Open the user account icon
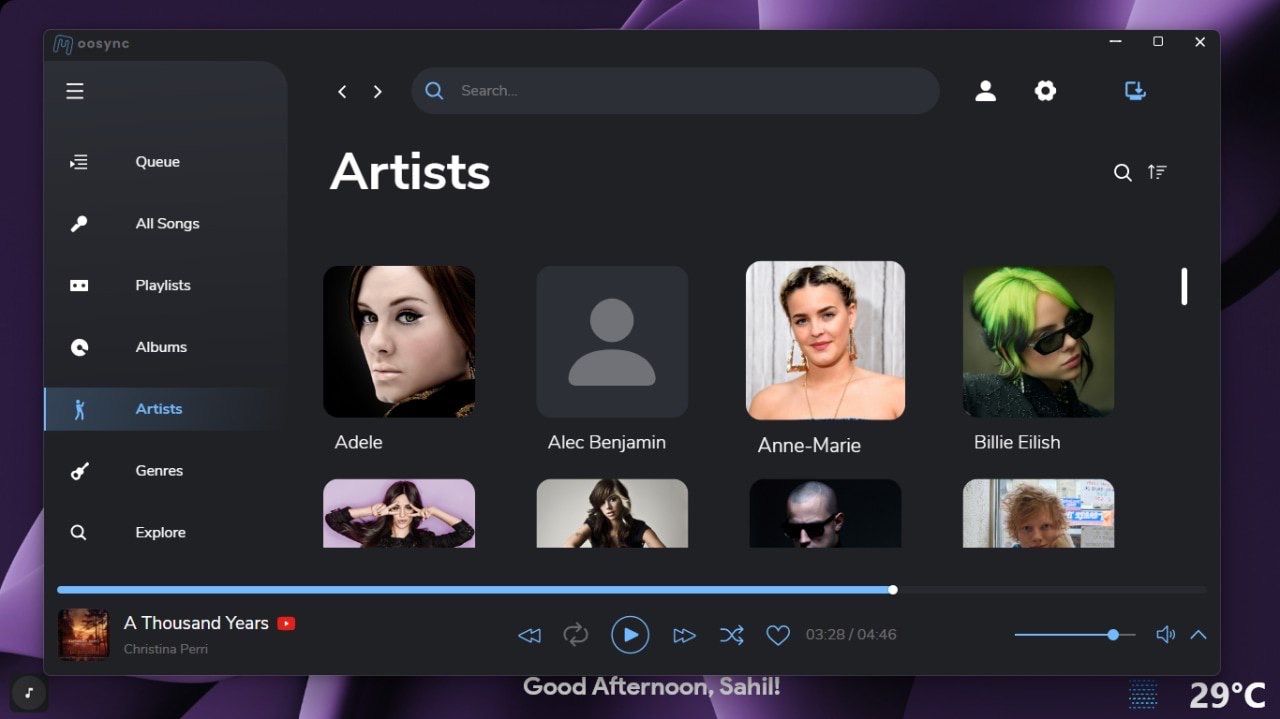Viewport: 1280px width, 719px height. pyautogui.click(x=985, y=91)
